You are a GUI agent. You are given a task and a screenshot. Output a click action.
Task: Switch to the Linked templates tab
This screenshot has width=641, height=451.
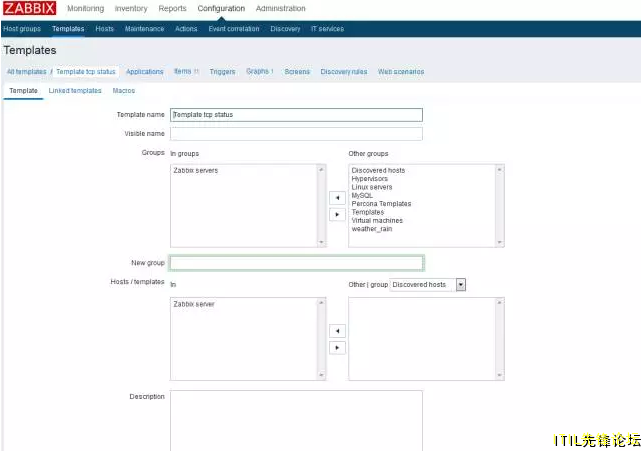(75, 90)
